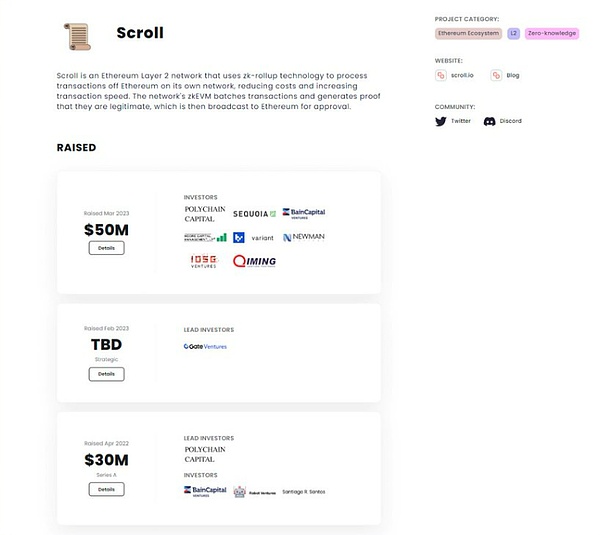Click the Qiming investor logo

pyautogui.click(x=254, y=261)
